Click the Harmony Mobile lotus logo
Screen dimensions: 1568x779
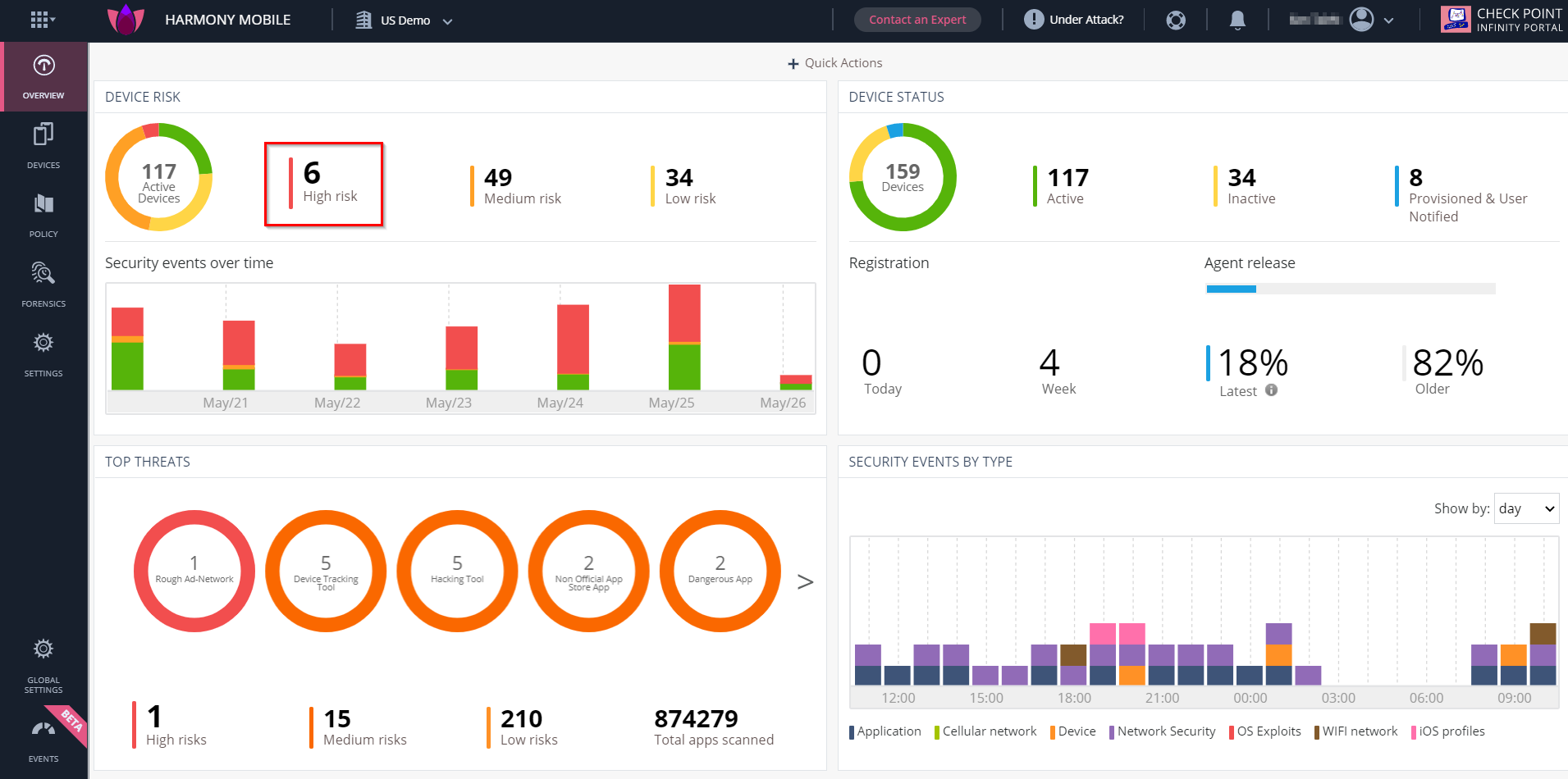coord(126,20)
